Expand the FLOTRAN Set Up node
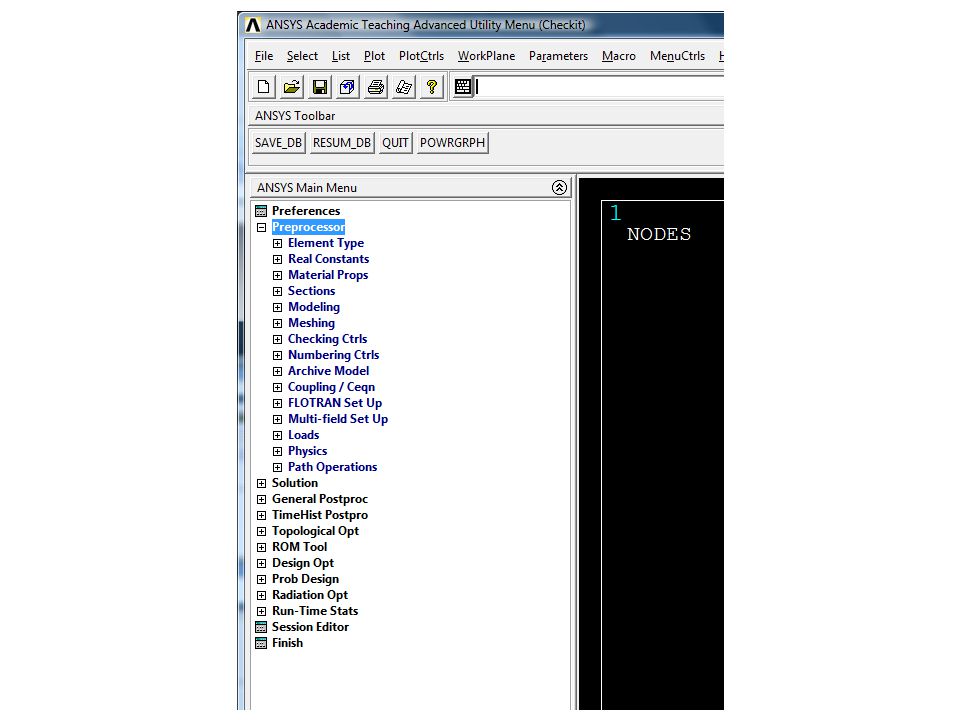Screen dimensions: 960x720 [277, 403]
